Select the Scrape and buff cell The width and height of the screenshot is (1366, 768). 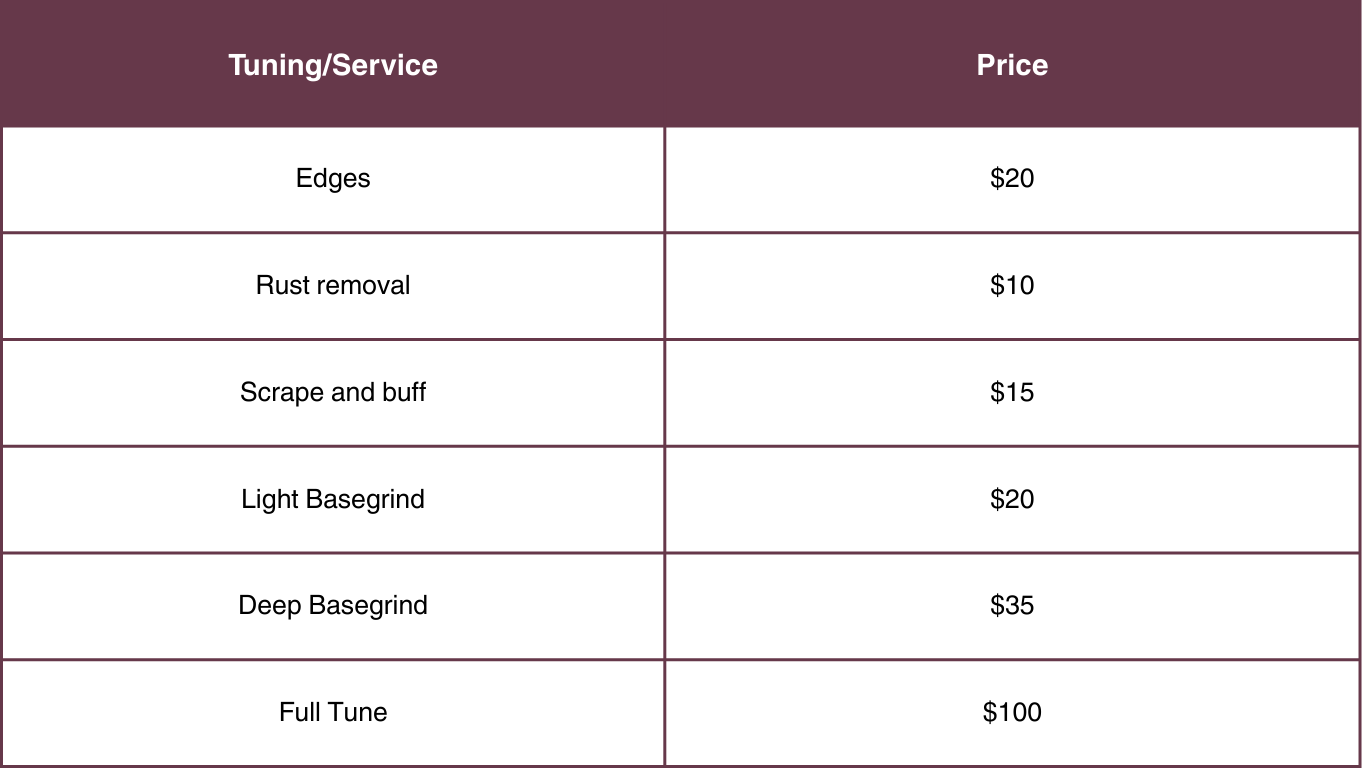point(333,392)
